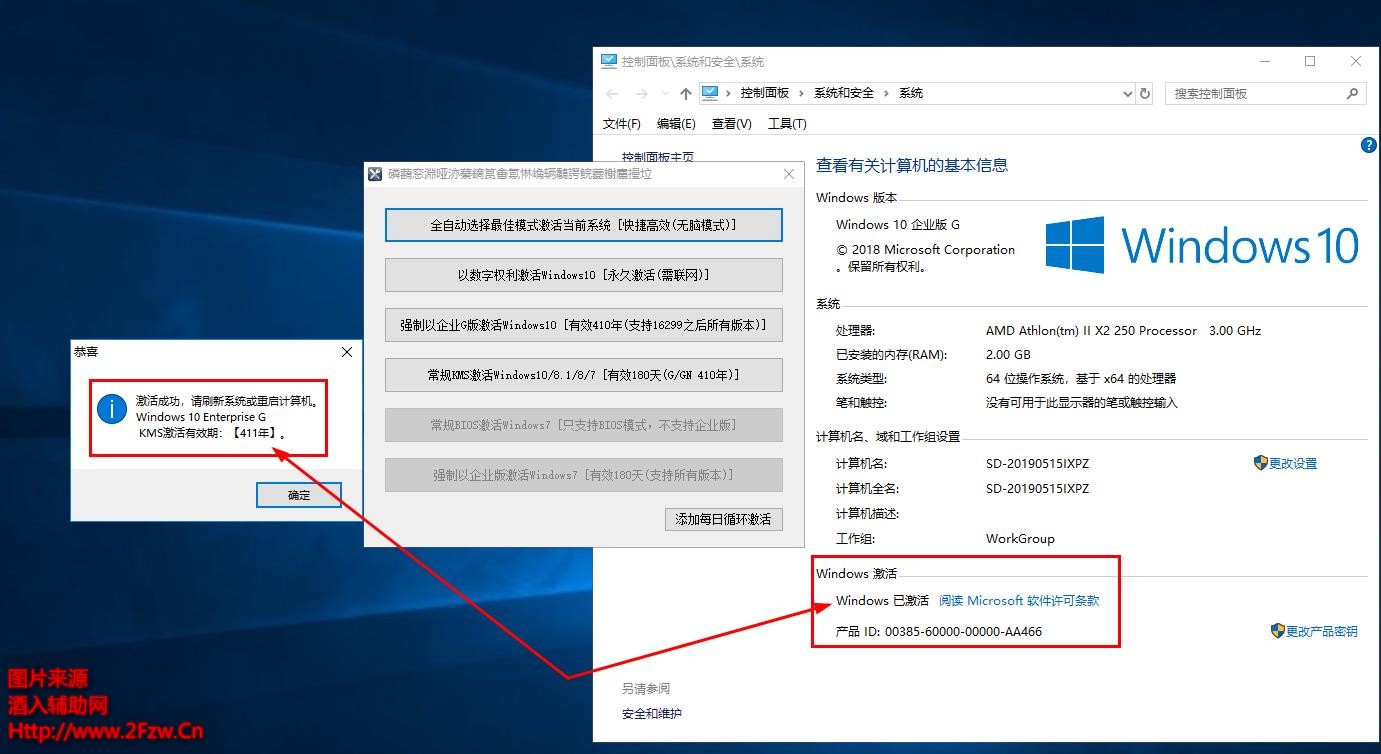Maximize the Control Panel window
This screenshot has height=754, width=1381.
tap(1310, 61)
